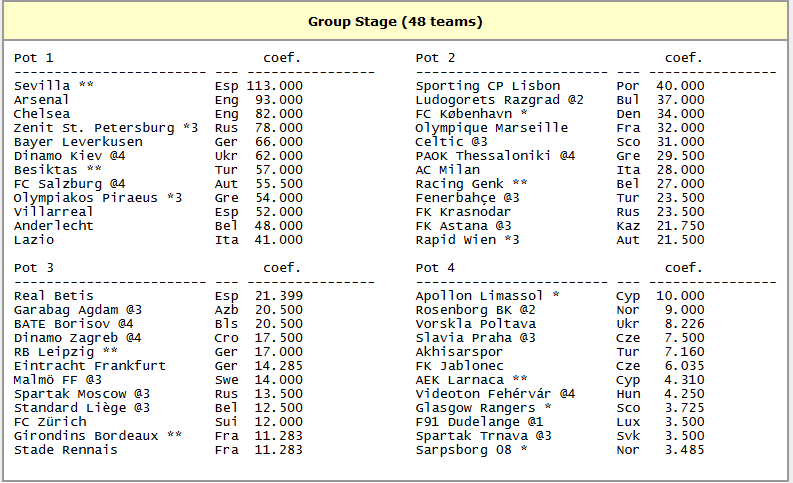Click team name 'FK Krasnodar'
793x483 pixels.
(463, 212)
